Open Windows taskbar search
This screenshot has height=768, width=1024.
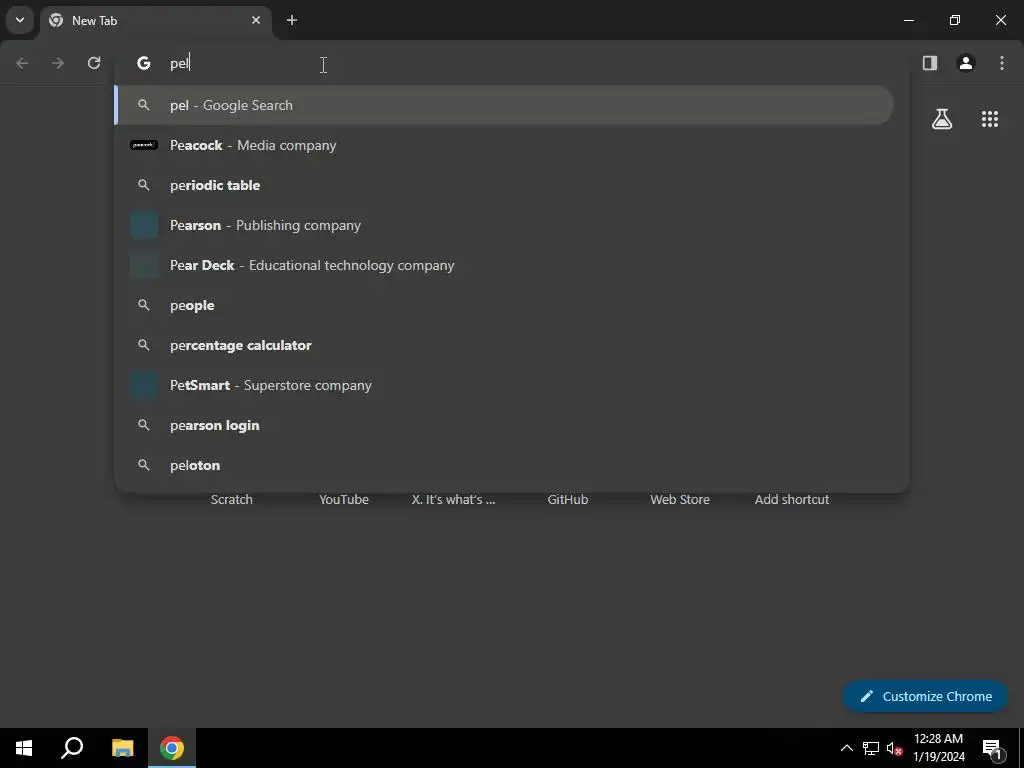(x=72, y=748)
